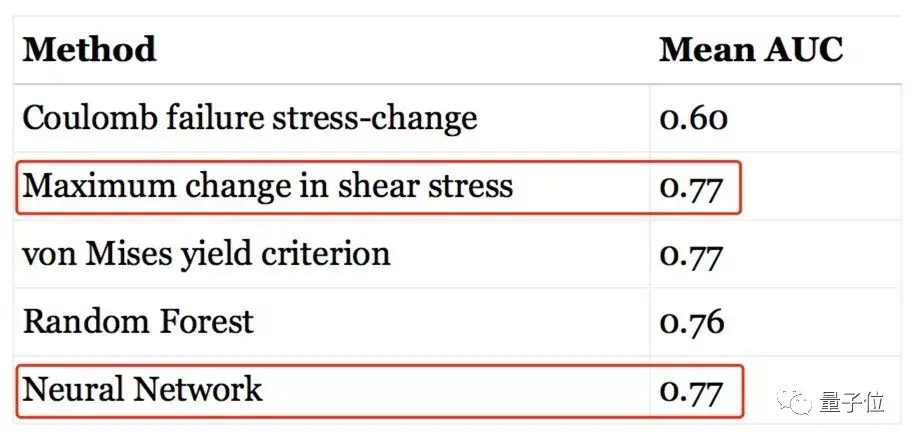The height and width of the screenshot is (442, 914).
Task: Click the 量子位 watermark text
Action: 859,401
